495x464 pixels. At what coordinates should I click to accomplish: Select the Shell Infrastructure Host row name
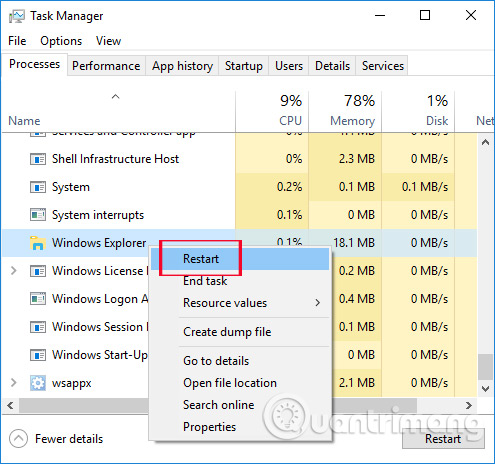(x=115, y=159)
